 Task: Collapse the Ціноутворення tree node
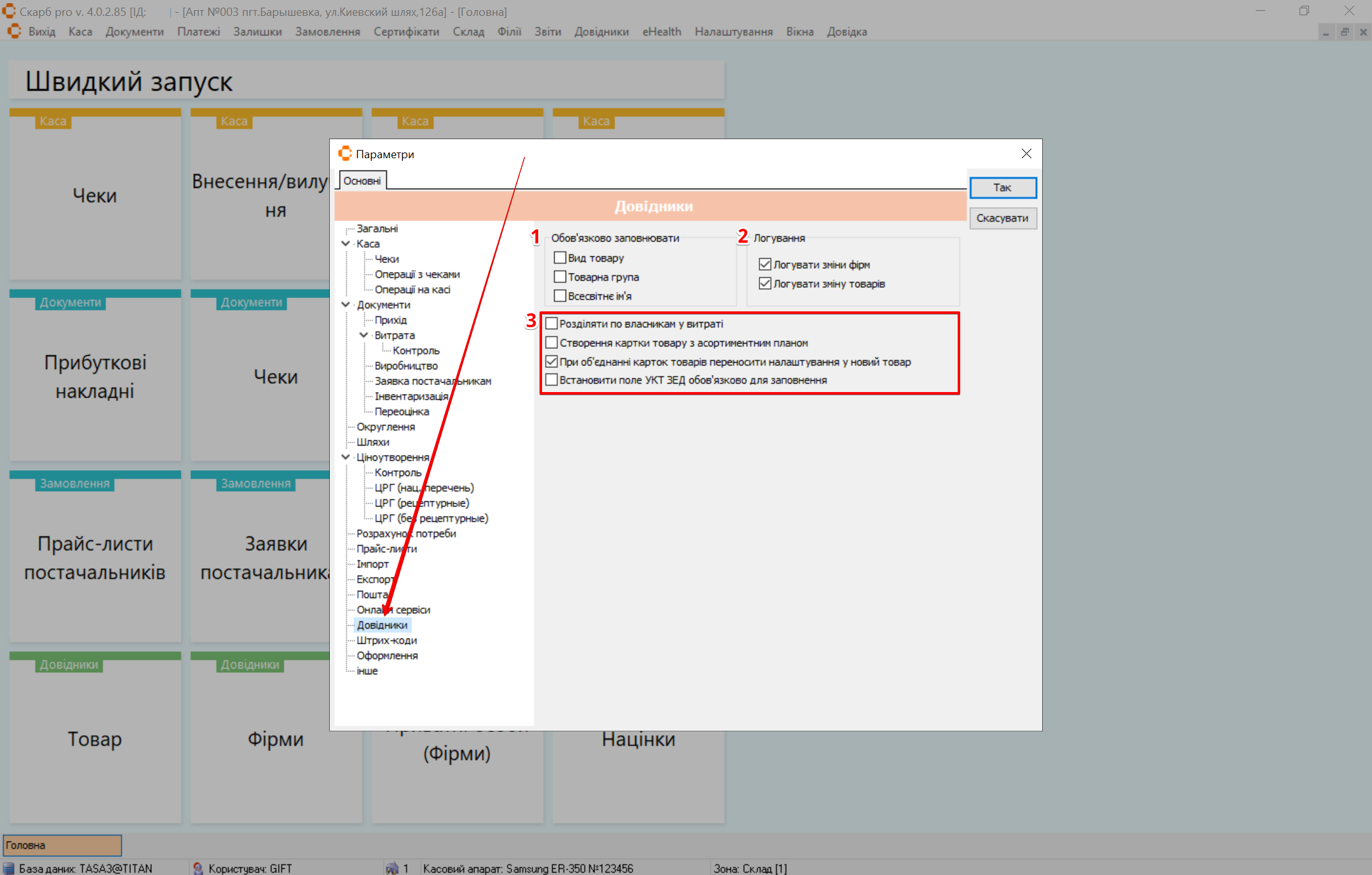[346, 457]
